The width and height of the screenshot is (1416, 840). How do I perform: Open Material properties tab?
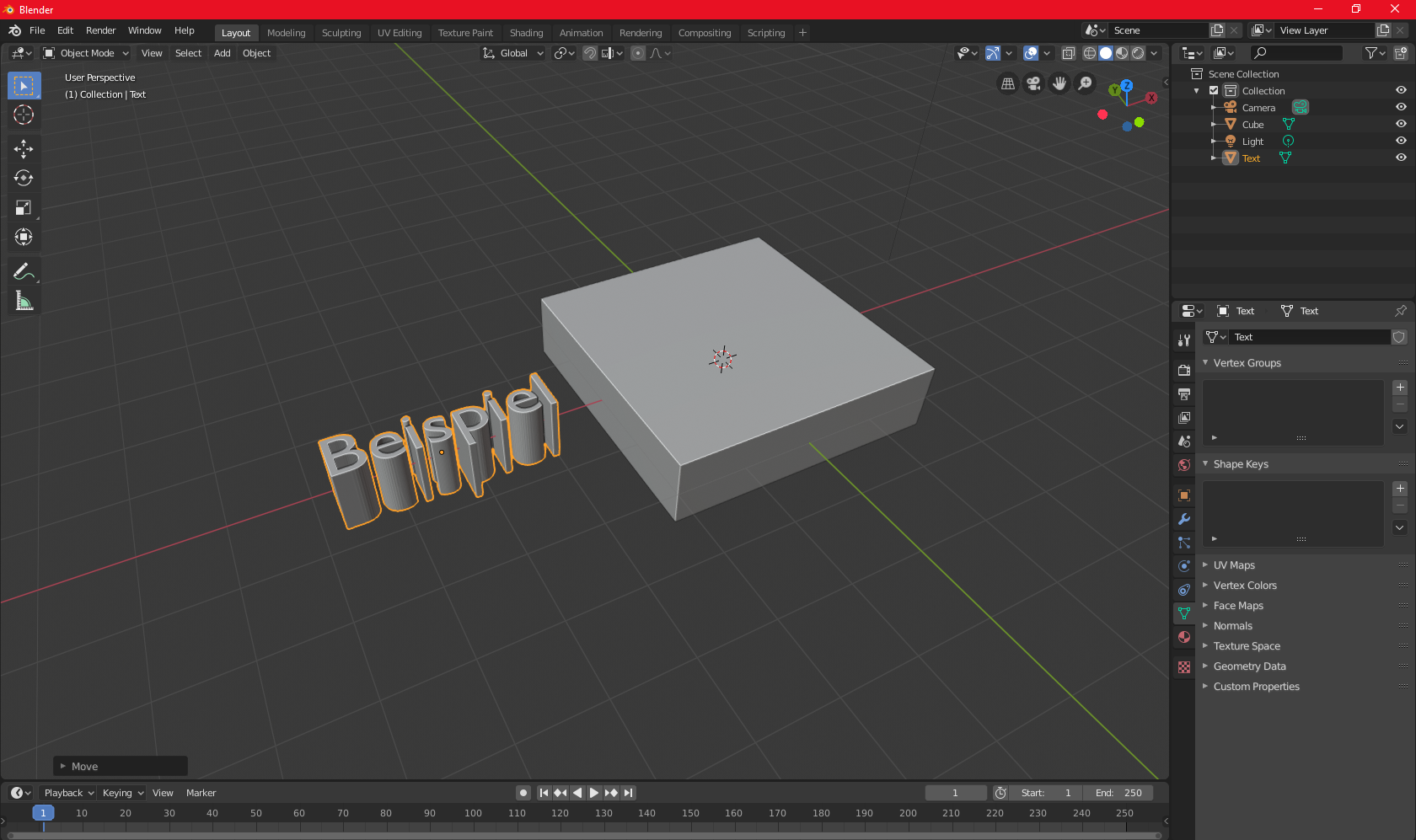click(x=1184, y=637)
